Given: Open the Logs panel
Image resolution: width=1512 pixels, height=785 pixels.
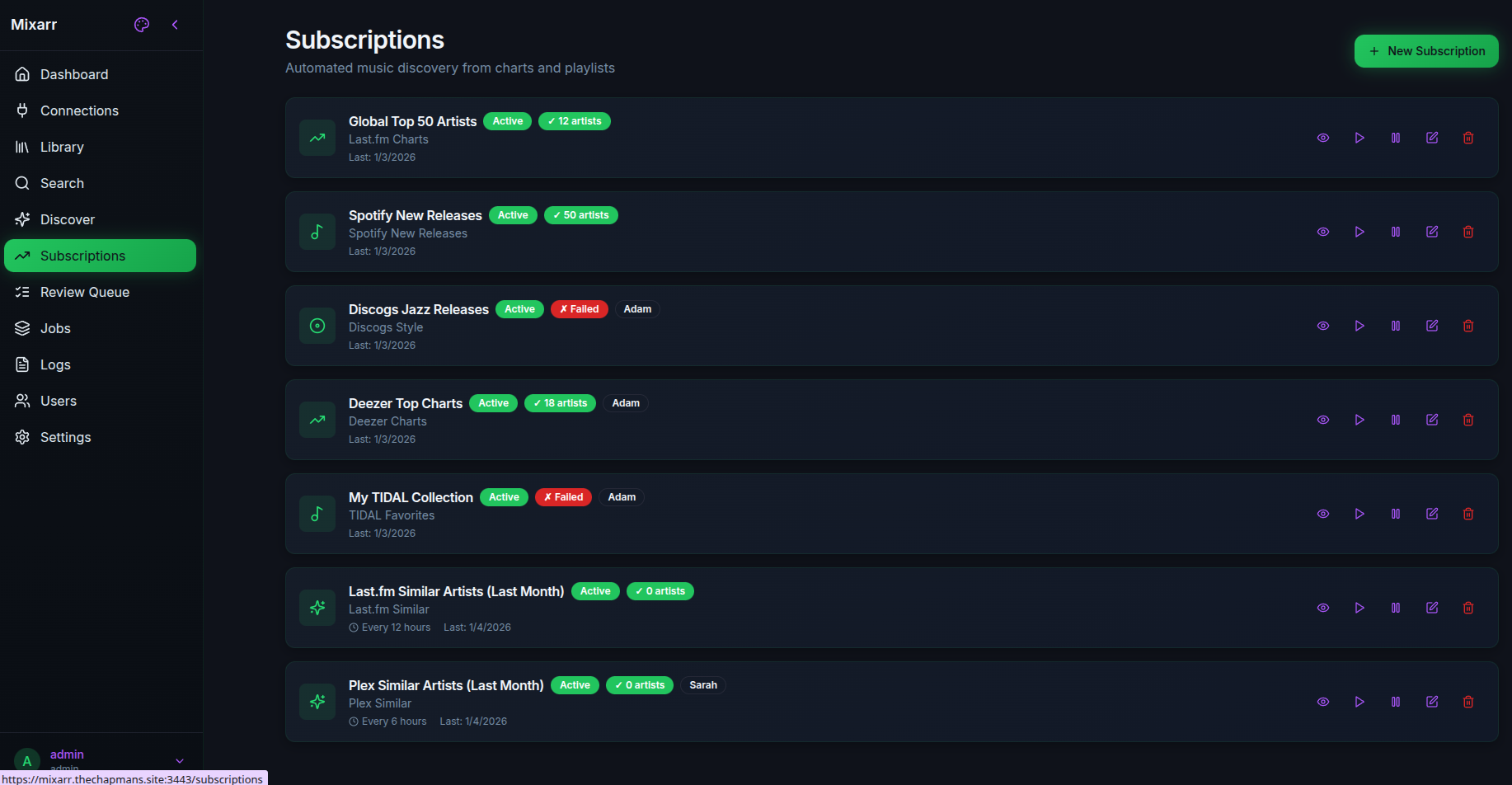Looking at the screenshot, I should [x=54, y=364].
